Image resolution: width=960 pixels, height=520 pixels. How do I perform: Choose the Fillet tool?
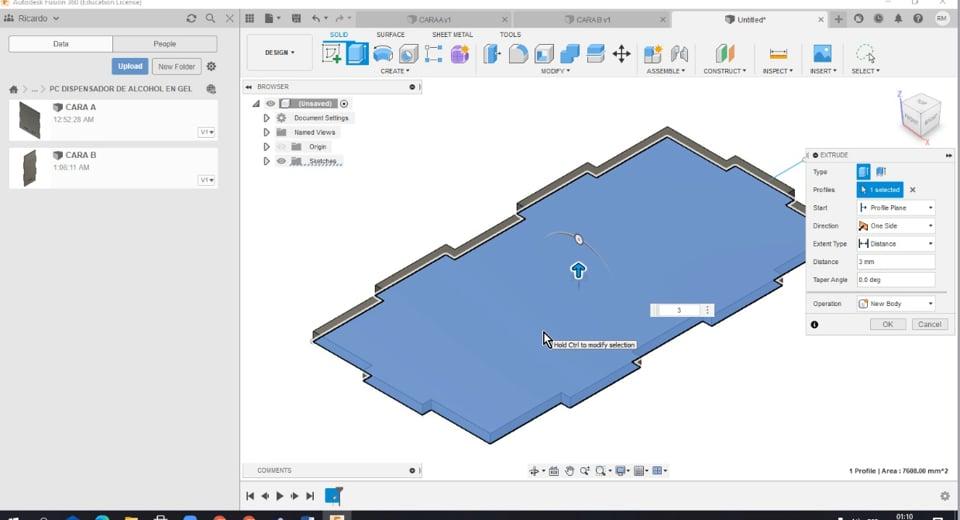pyautogui.click(x=518, y=54)
